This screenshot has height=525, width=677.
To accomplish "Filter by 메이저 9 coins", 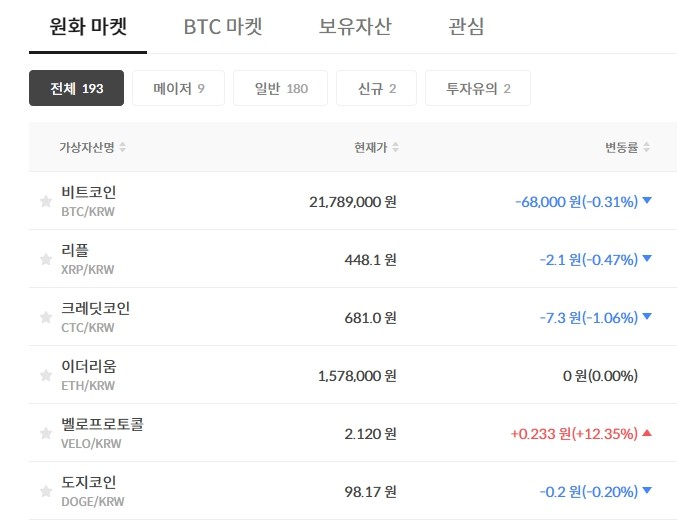I will [179, 89].
